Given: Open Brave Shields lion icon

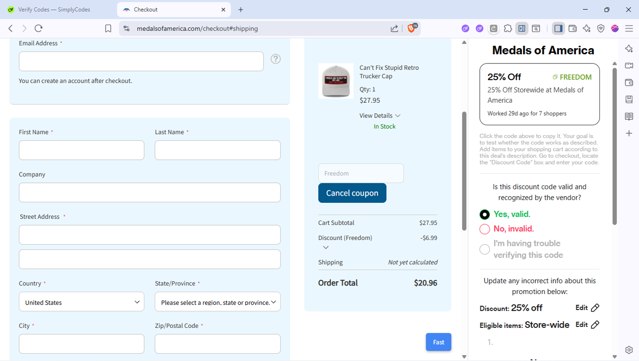Looking at the screenshot, I should pos(412,28).
